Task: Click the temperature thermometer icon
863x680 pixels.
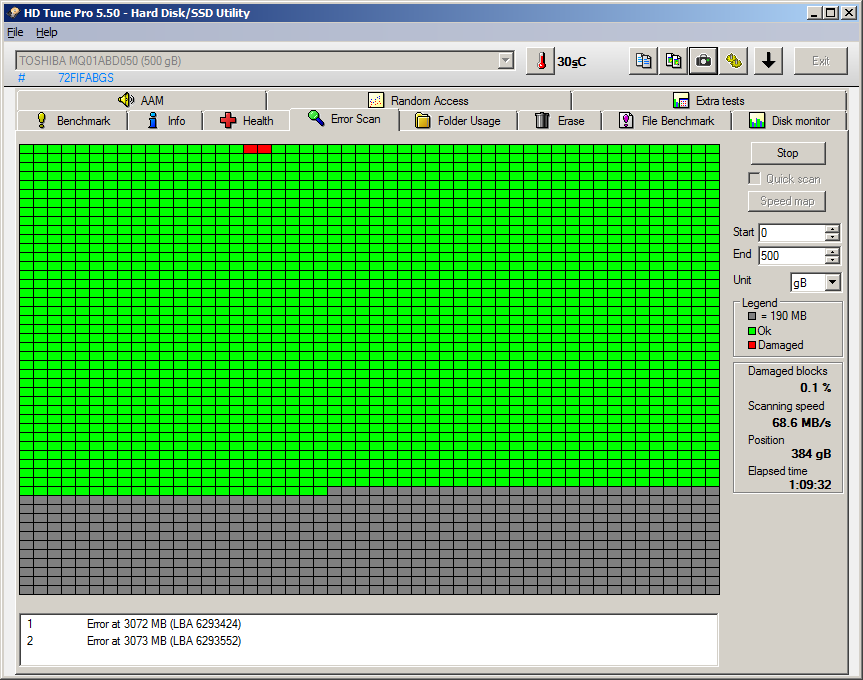Action: [540, 61]
